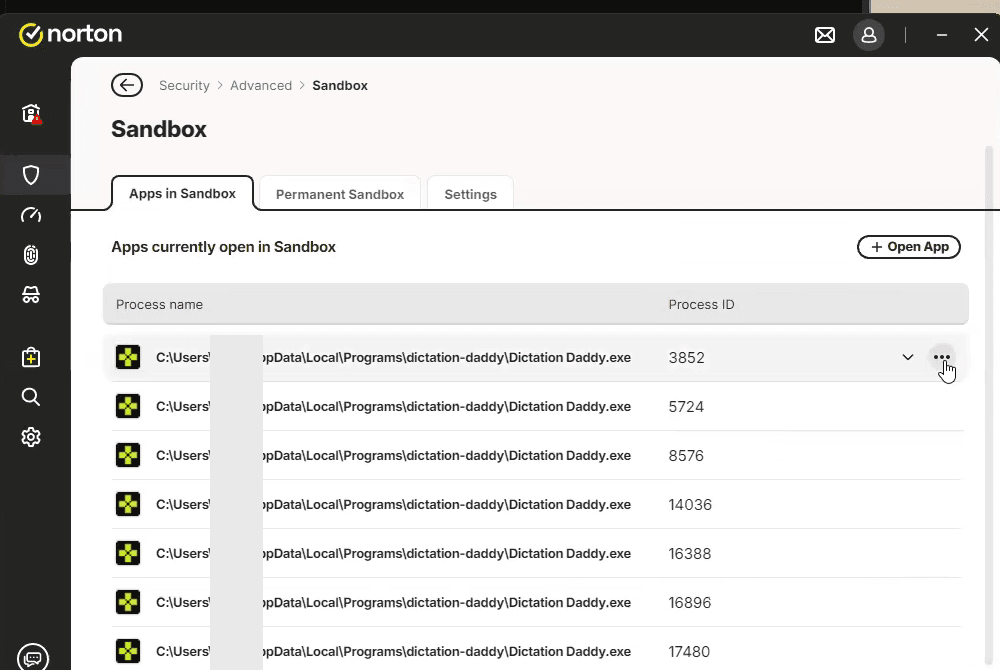Switch to the Permanent Sandbox tab

pos(340,194)
